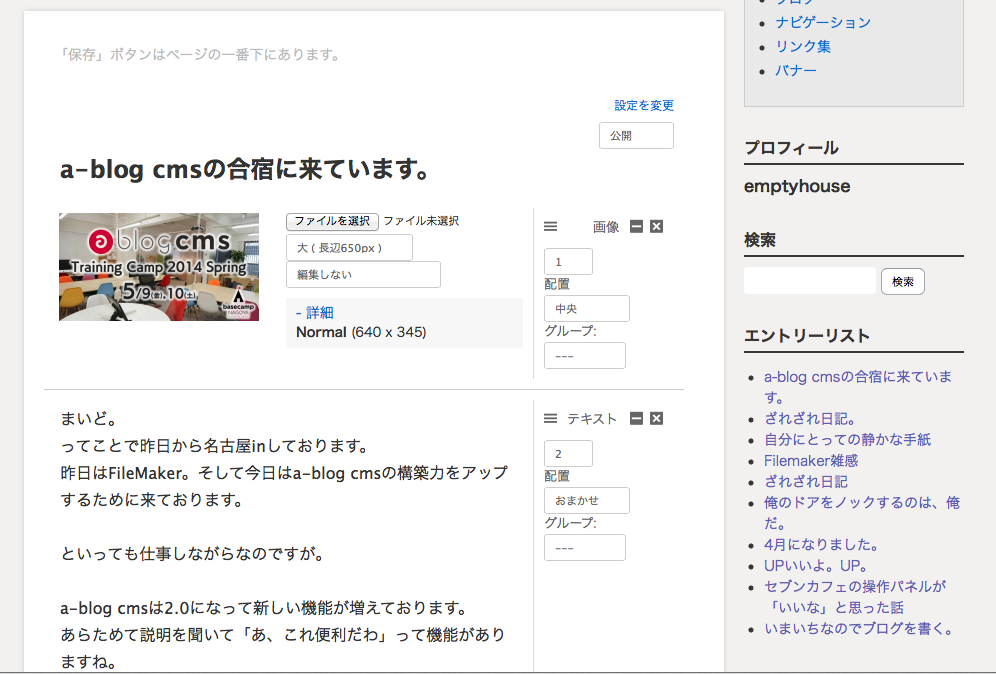
Task: Click the text line まいど。 in editor
Action: point(89,419)
